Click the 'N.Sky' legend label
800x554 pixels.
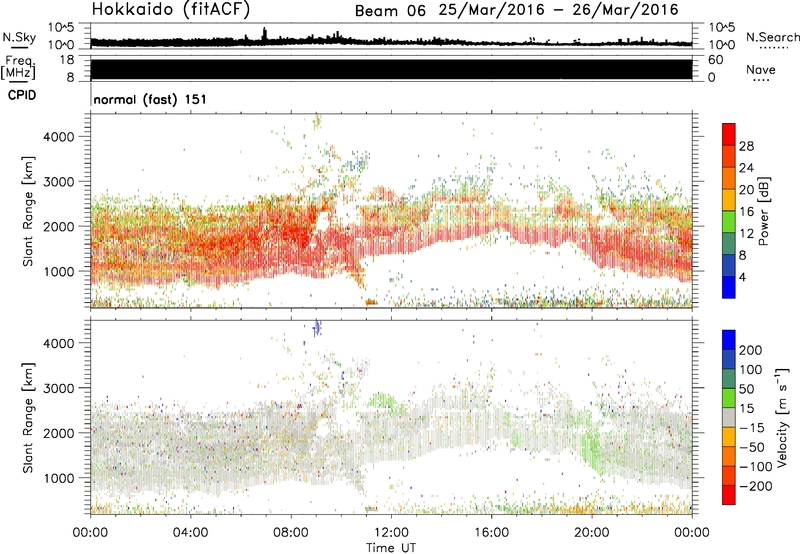pyautogui.click(x=19, y=37)
